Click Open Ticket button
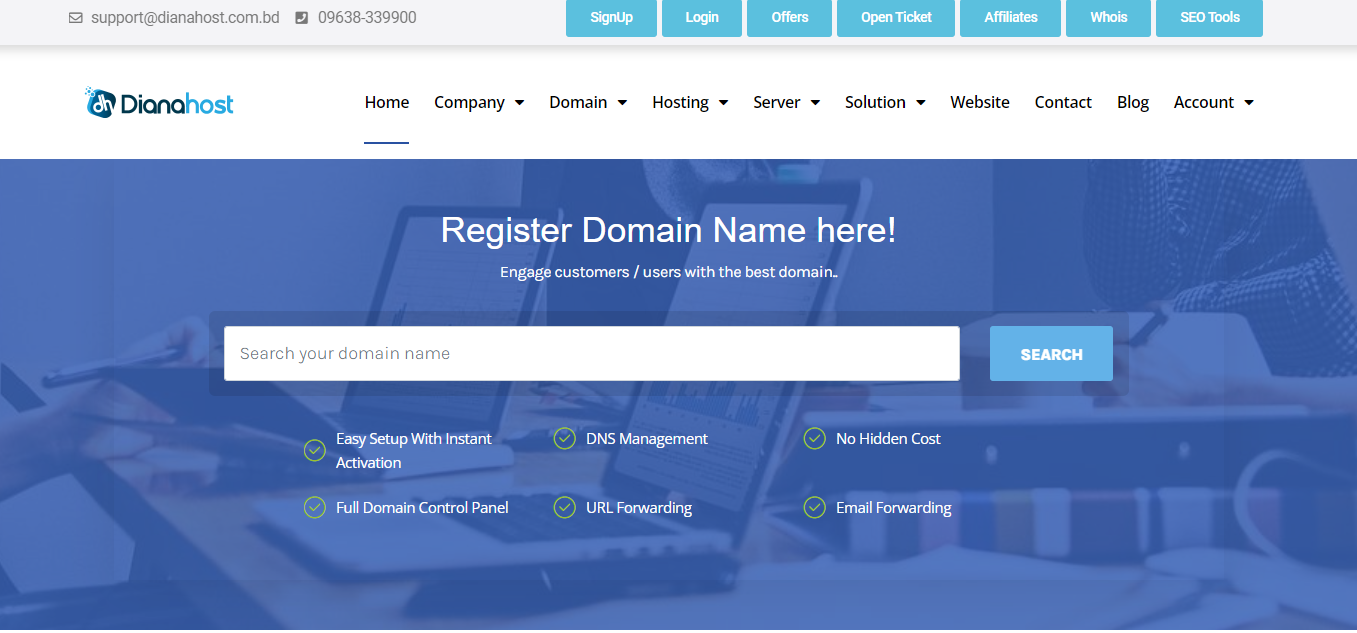 896,18
